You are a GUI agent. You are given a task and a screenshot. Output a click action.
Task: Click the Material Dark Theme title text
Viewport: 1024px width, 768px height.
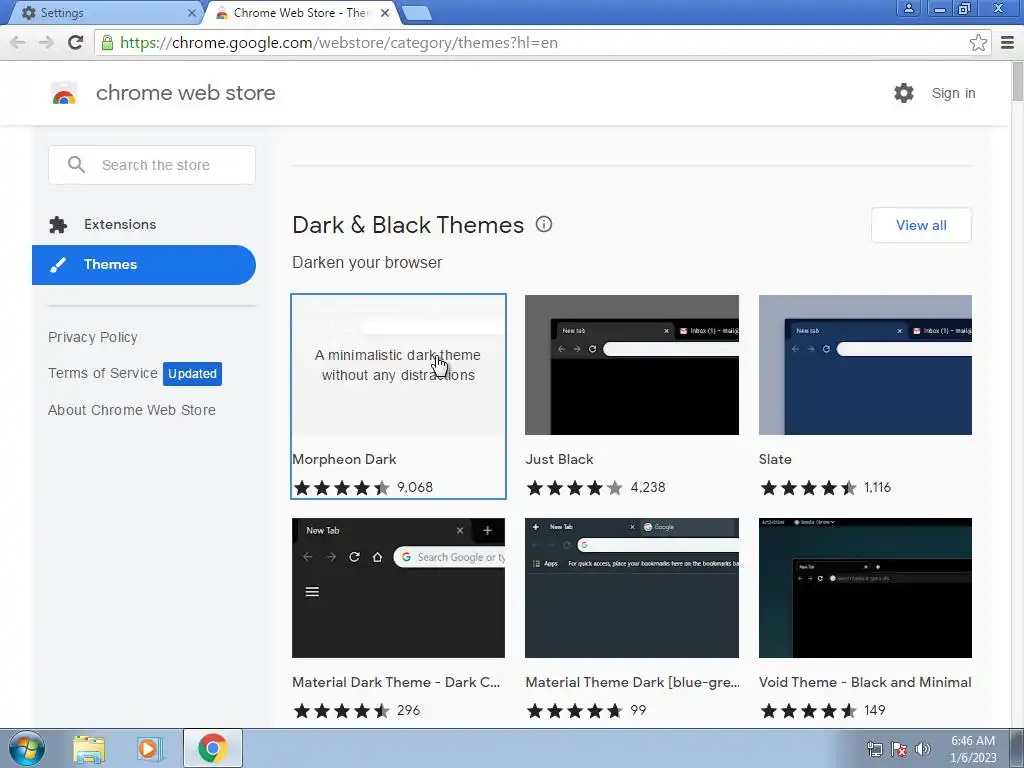pos(396,682)
